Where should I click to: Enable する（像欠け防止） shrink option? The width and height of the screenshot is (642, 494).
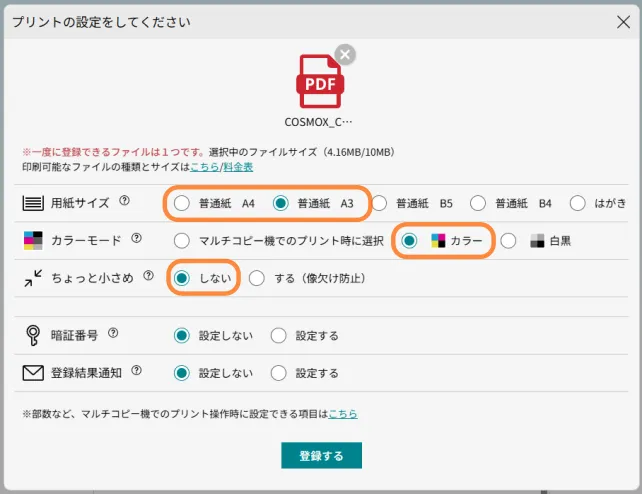256,278
